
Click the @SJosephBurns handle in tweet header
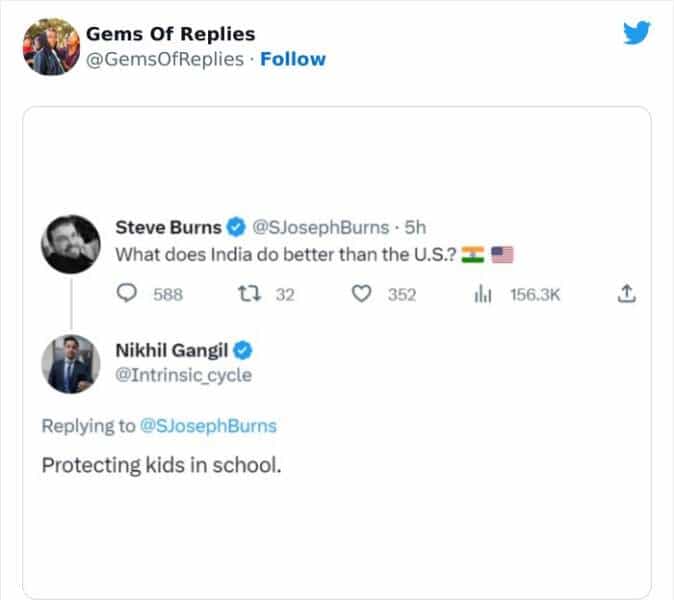[319, 227]
